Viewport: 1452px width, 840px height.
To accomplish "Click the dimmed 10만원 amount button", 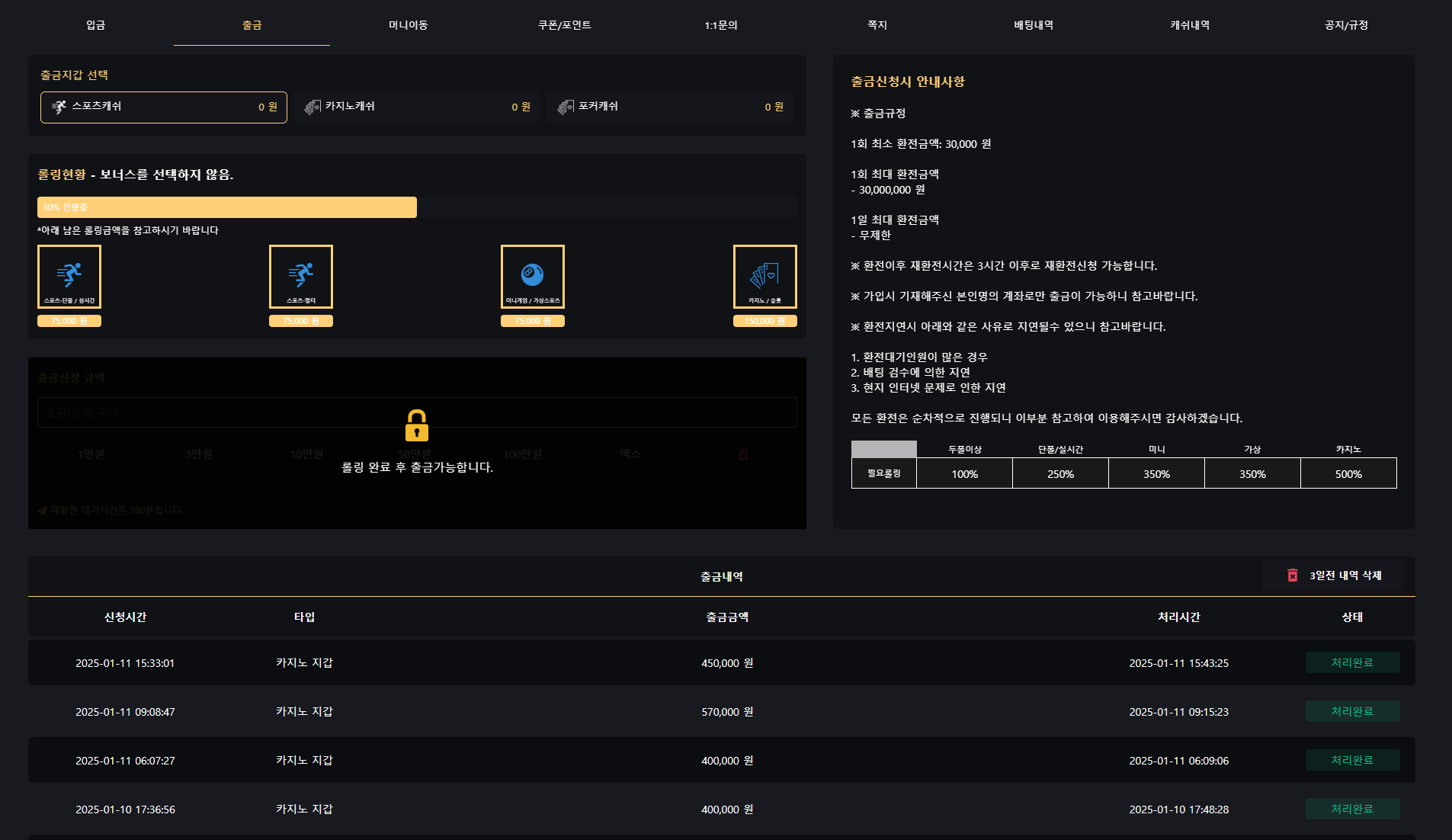I will 306,454.
